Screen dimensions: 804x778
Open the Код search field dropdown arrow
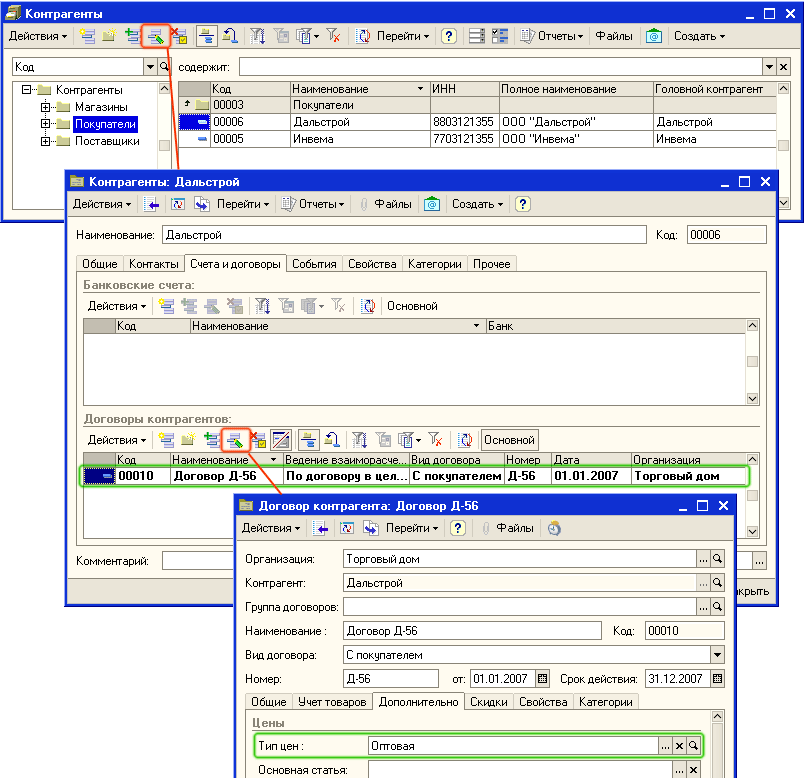[x=150, y=67]
